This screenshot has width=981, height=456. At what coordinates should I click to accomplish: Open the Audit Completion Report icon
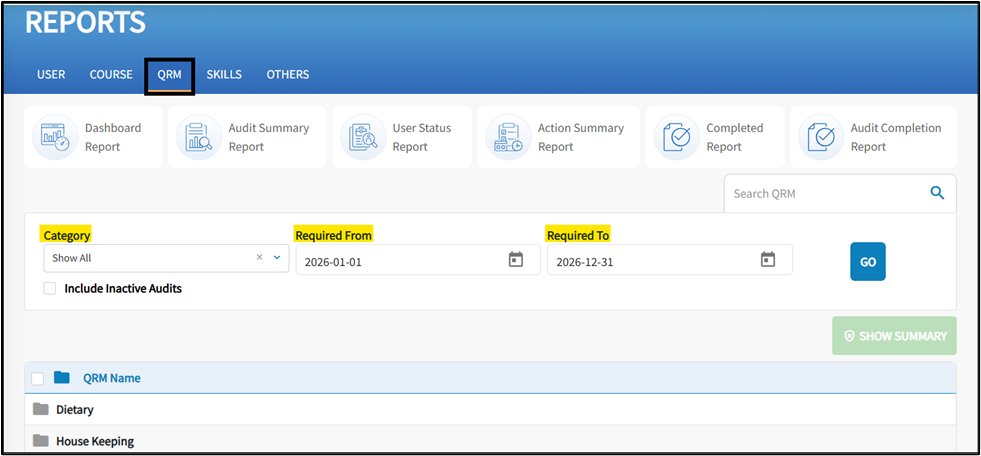(x=820, y=138)
